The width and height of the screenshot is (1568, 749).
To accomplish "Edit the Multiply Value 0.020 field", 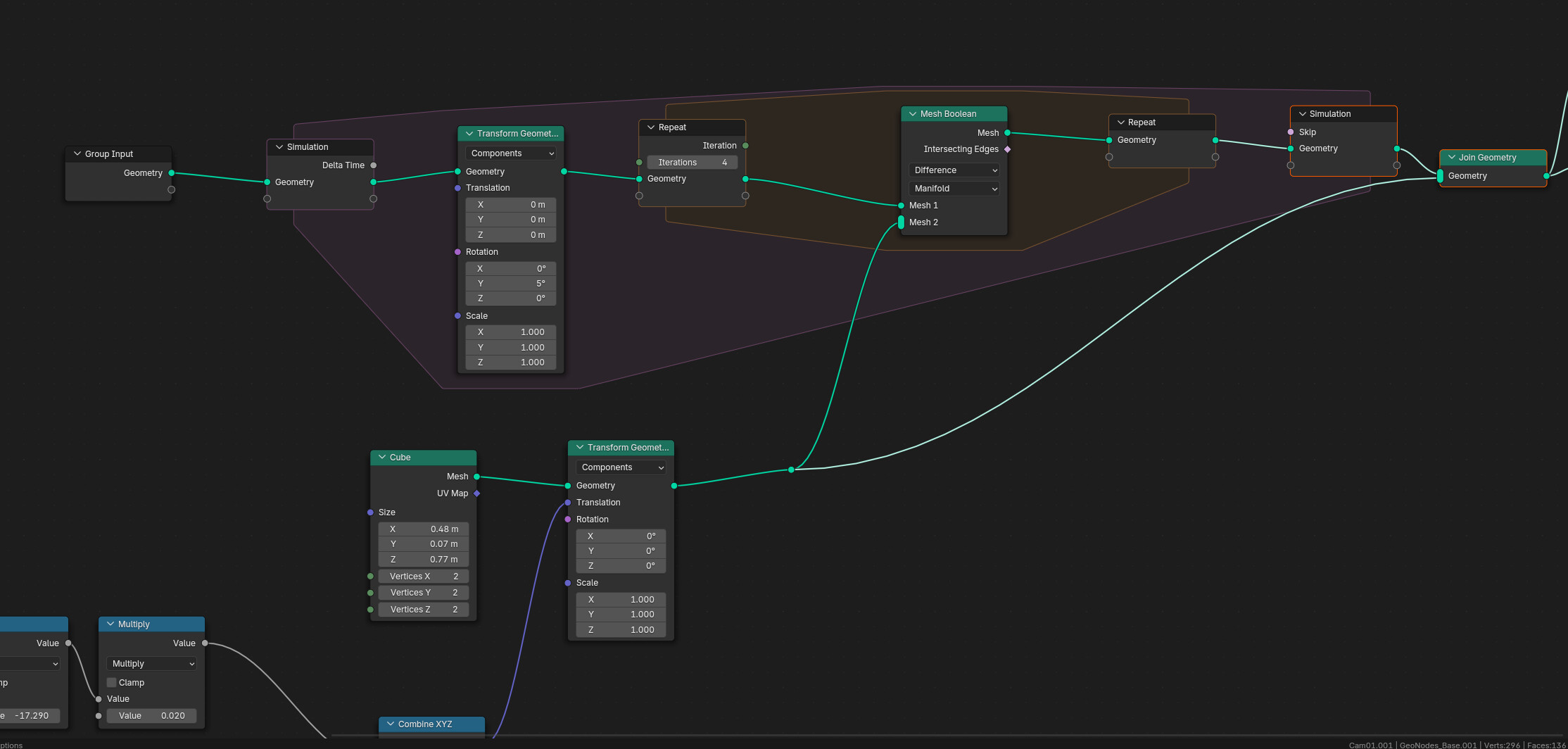I will pyautogui.click(x=152, y=716).
